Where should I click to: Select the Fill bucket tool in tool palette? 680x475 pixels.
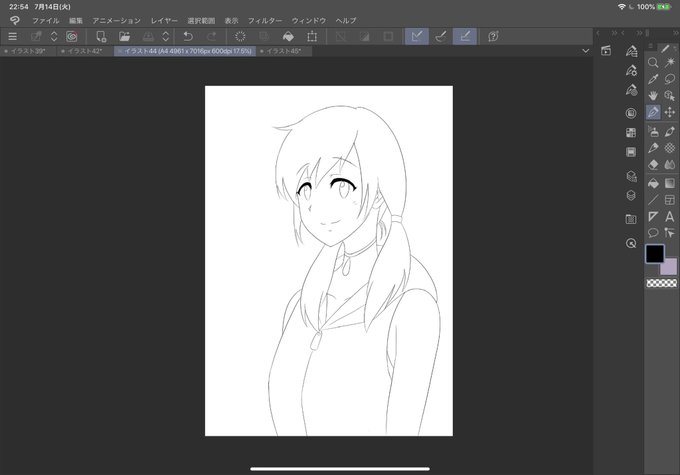(x=653, y=183)
